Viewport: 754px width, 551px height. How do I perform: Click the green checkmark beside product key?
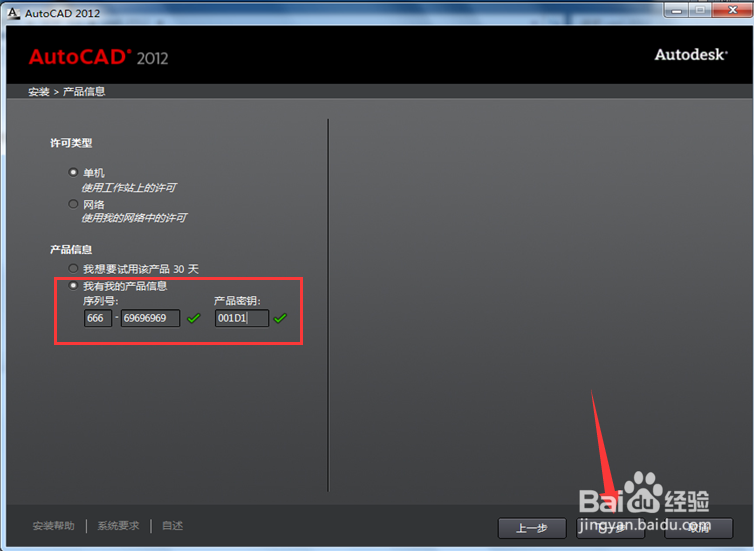[x=280, y=318]
